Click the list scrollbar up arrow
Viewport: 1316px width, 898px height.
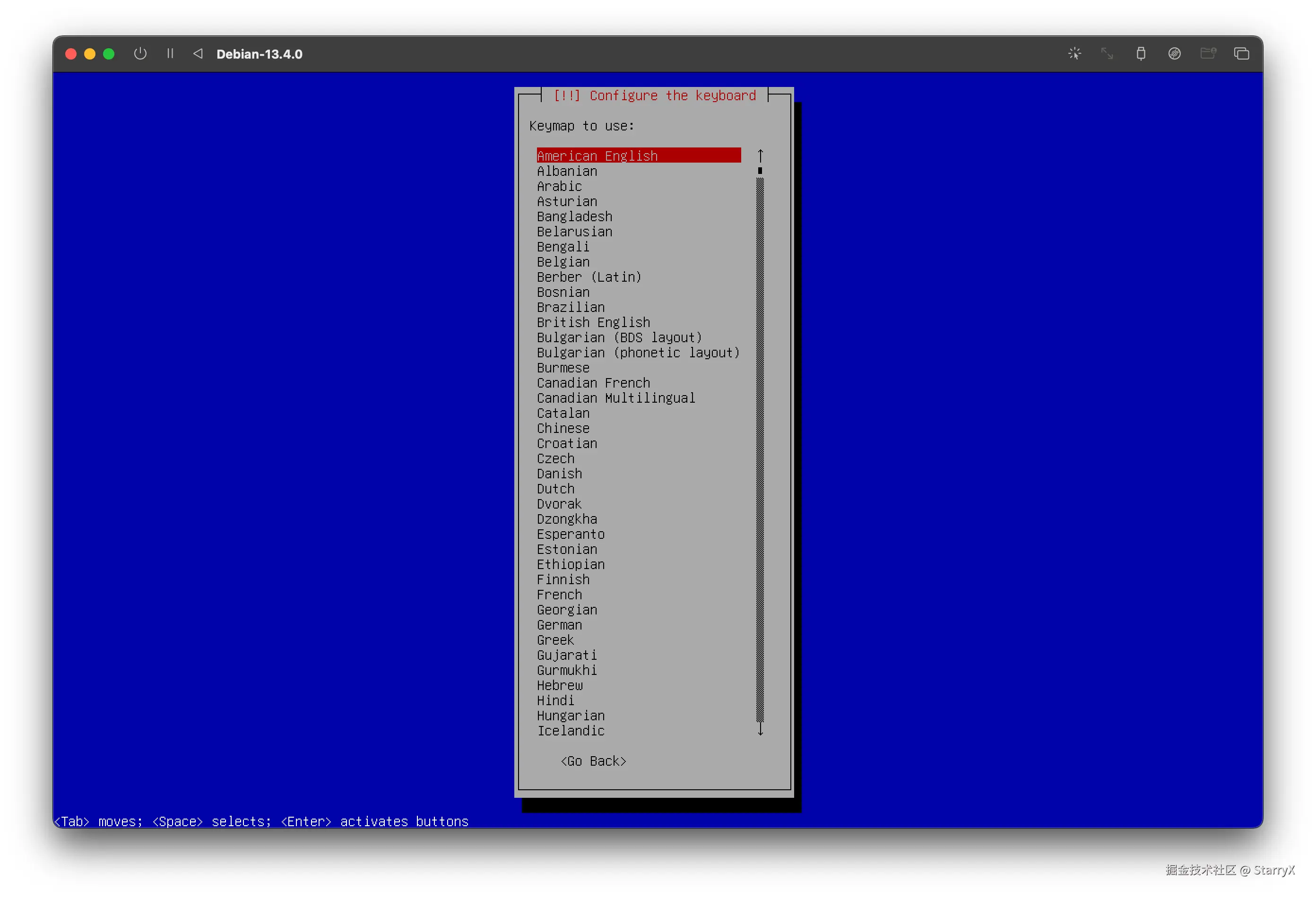point(760,155)
